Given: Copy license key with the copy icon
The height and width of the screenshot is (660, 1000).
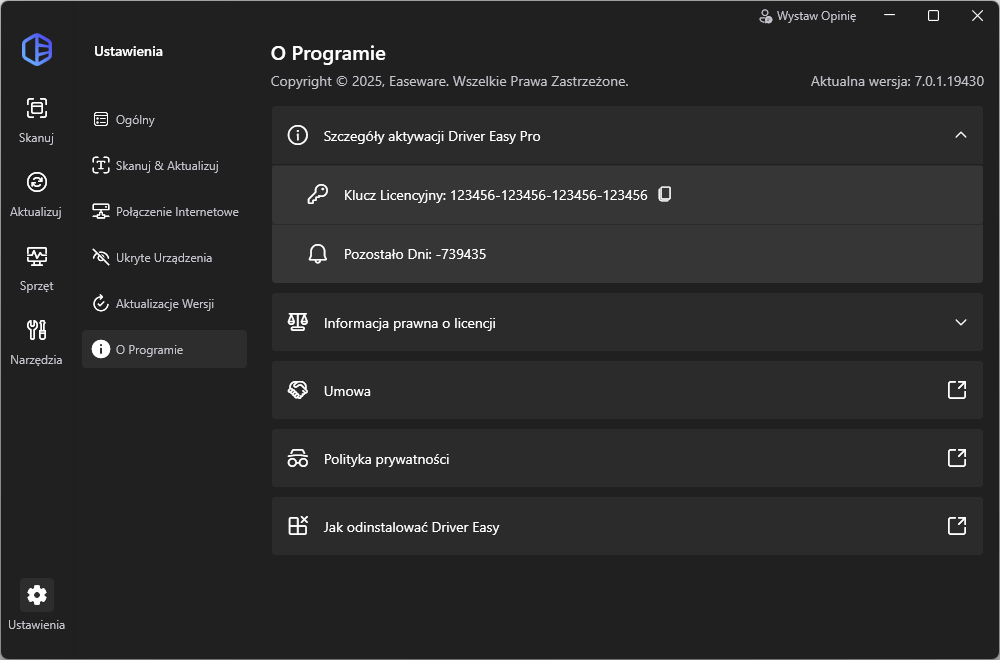Looking at the screenshot, I should point(665,194).
